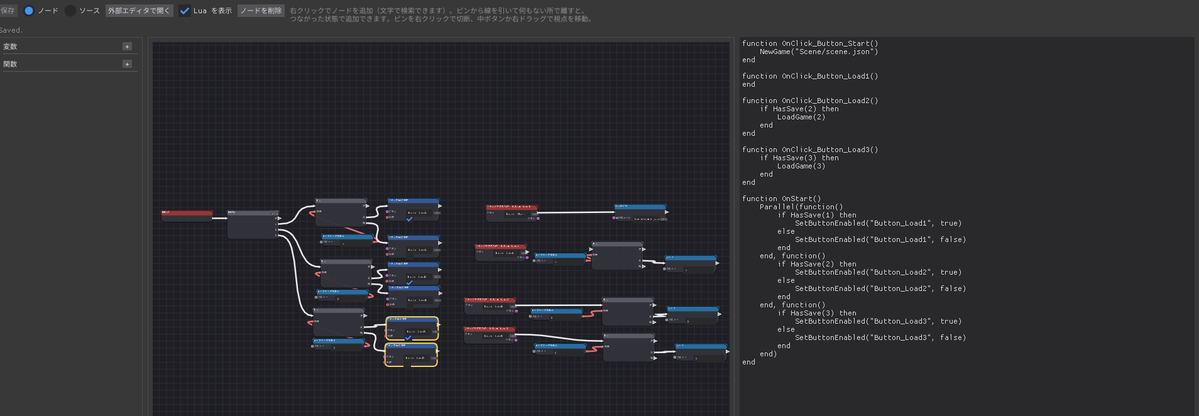This screenshot has width=1199, height=416.
Task: Uncheck the checkbox inside the upper yellow-highlighted node
Action: tap(409, 337)
